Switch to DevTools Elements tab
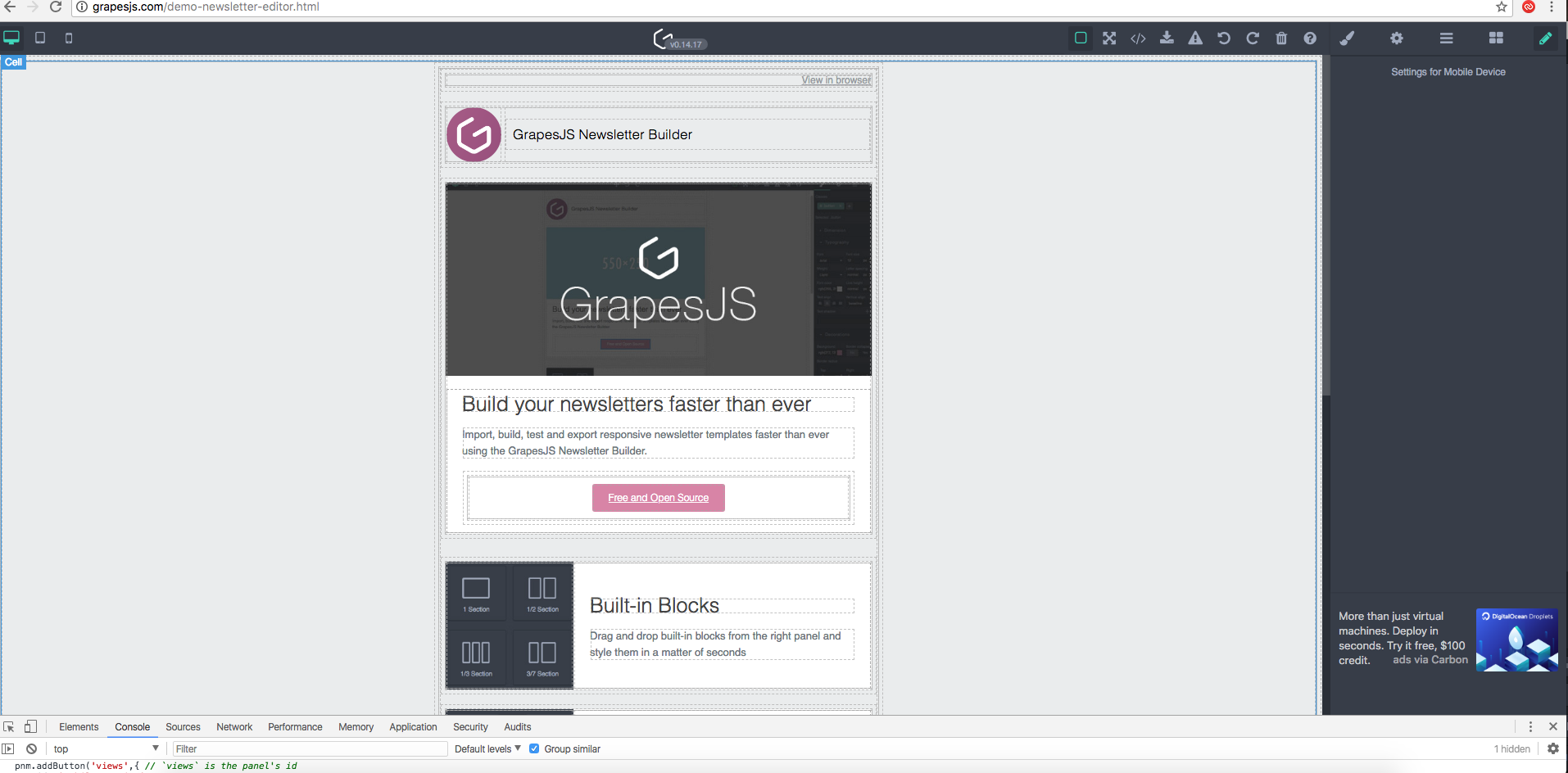The height and width of the screenshot is (773, 1568). click(x=79, y=727)
